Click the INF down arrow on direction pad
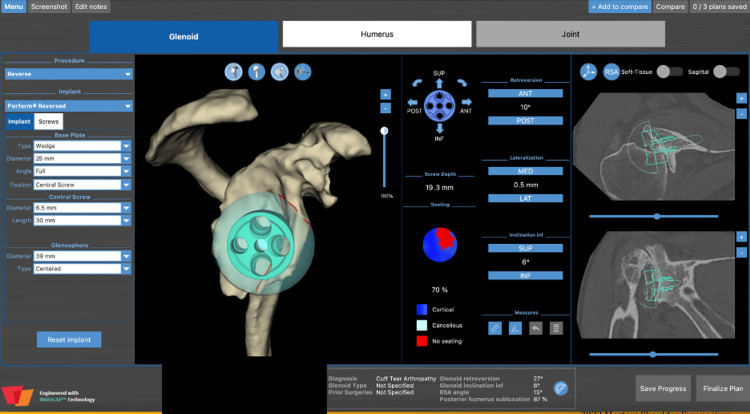Image resolution: width=750 pixels, height=414 pixels. 439,128
